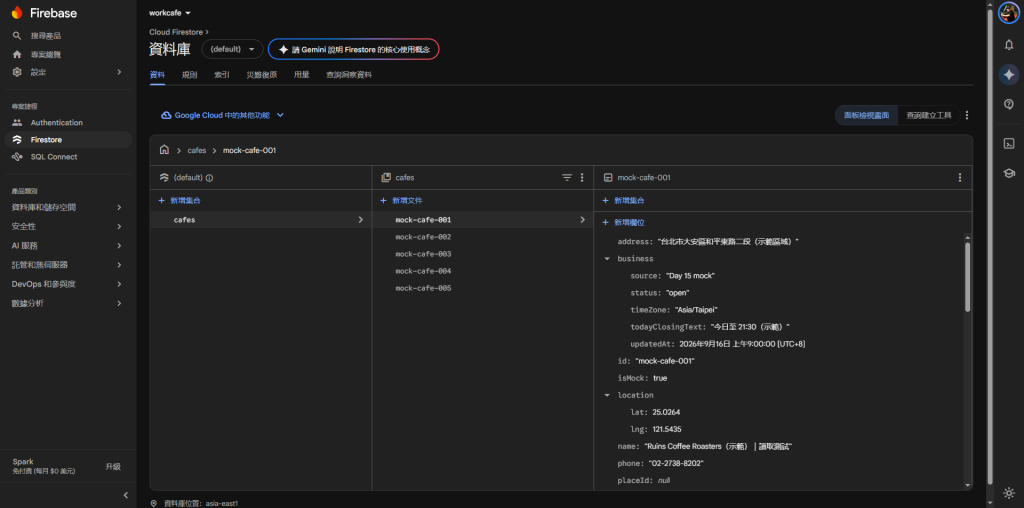Ask Gemini to explain Firestore concepts

coord(353,49)
